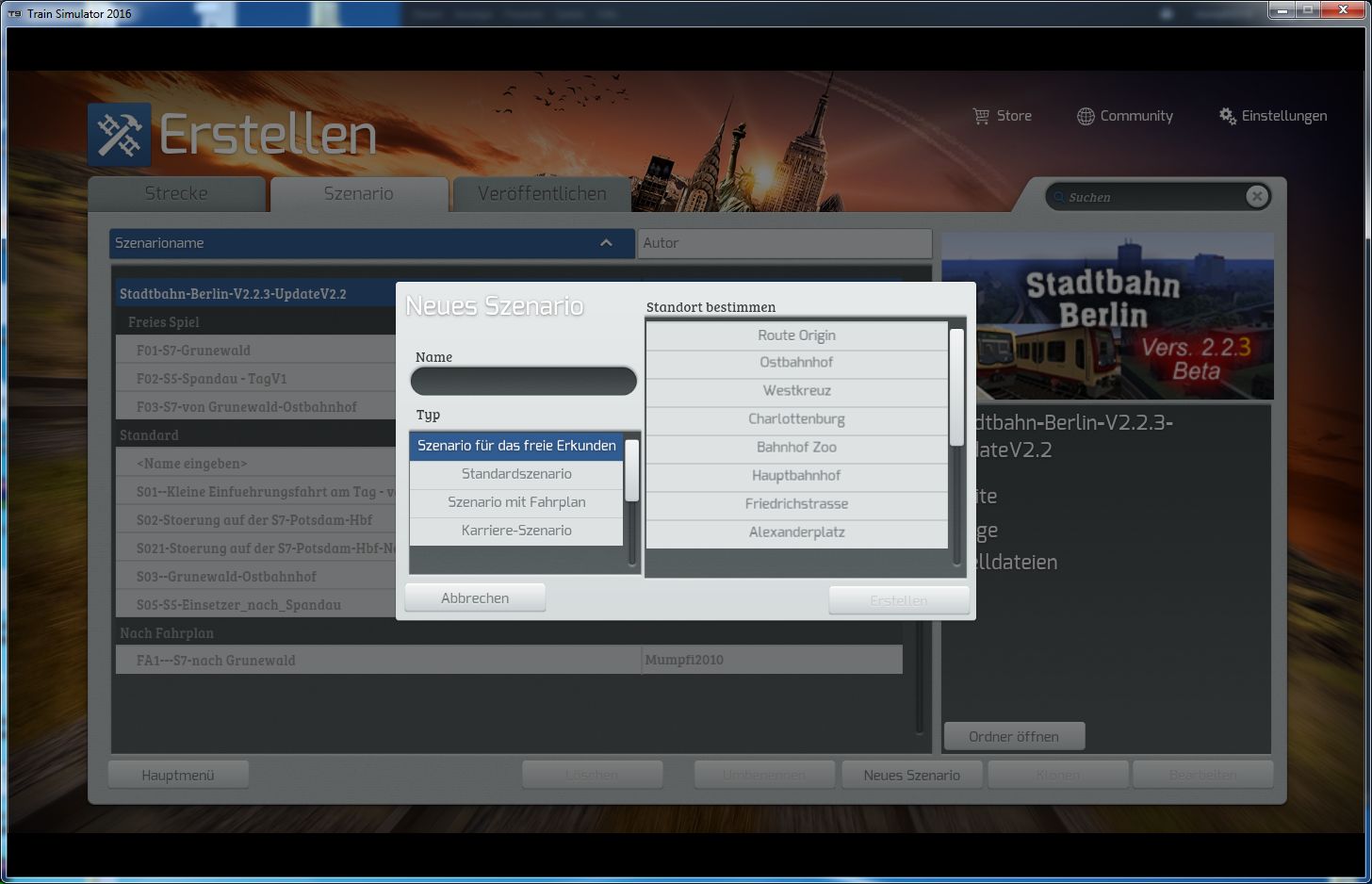The height and width of the screenshot is (884, 1372).
Task: Choose Alexanderplatz location
Action: point(797,532)
